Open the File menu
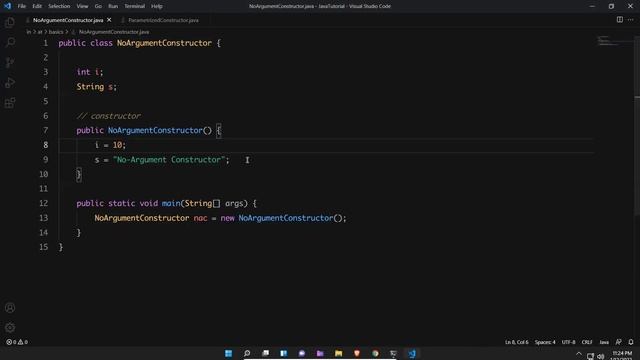The width and height of the screenshot is (640, 360). [22, 6]
